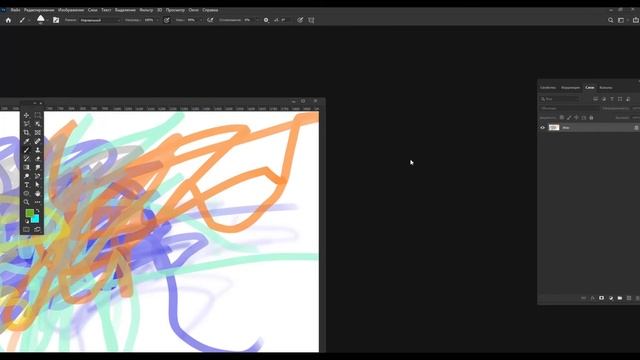Toggle pressure for size button
This screenshot has height=360, width=640.
300,20
